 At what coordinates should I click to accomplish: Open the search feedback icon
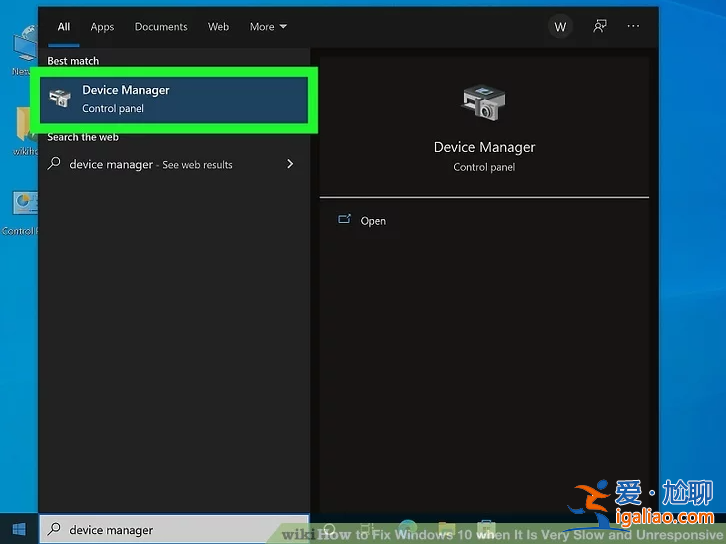point(600,26)
